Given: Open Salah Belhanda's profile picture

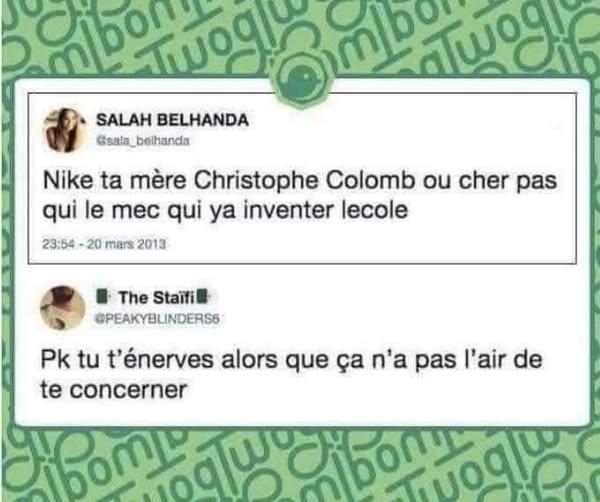Looking at the screenshot, I should 64,130.
